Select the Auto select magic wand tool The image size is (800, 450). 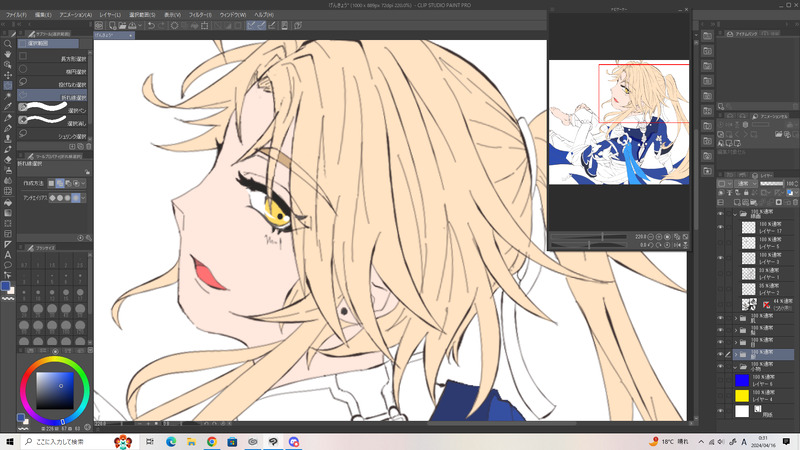[8, 96]
